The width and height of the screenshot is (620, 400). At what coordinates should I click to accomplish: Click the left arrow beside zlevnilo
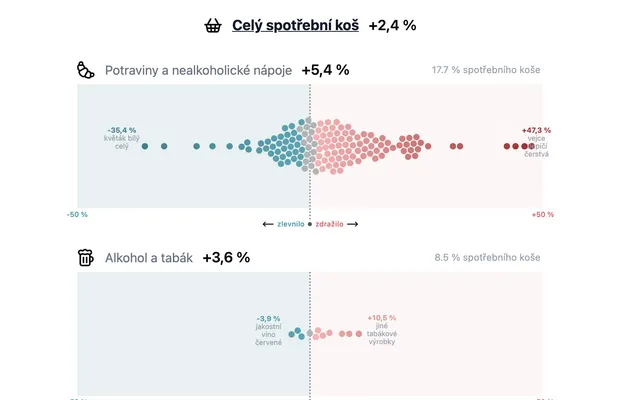268,224
